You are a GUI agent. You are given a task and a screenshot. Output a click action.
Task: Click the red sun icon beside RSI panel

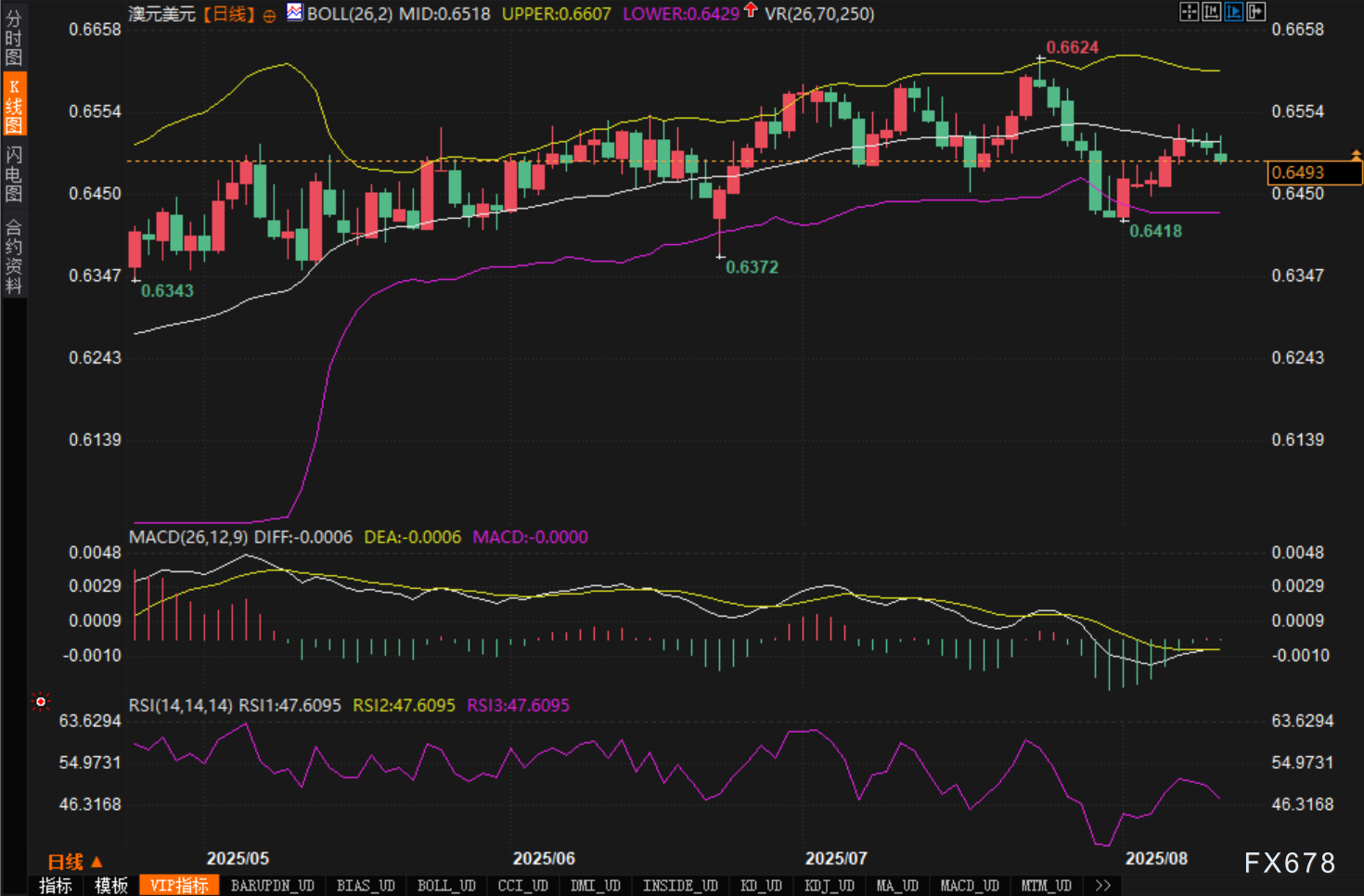click(40, 702)
